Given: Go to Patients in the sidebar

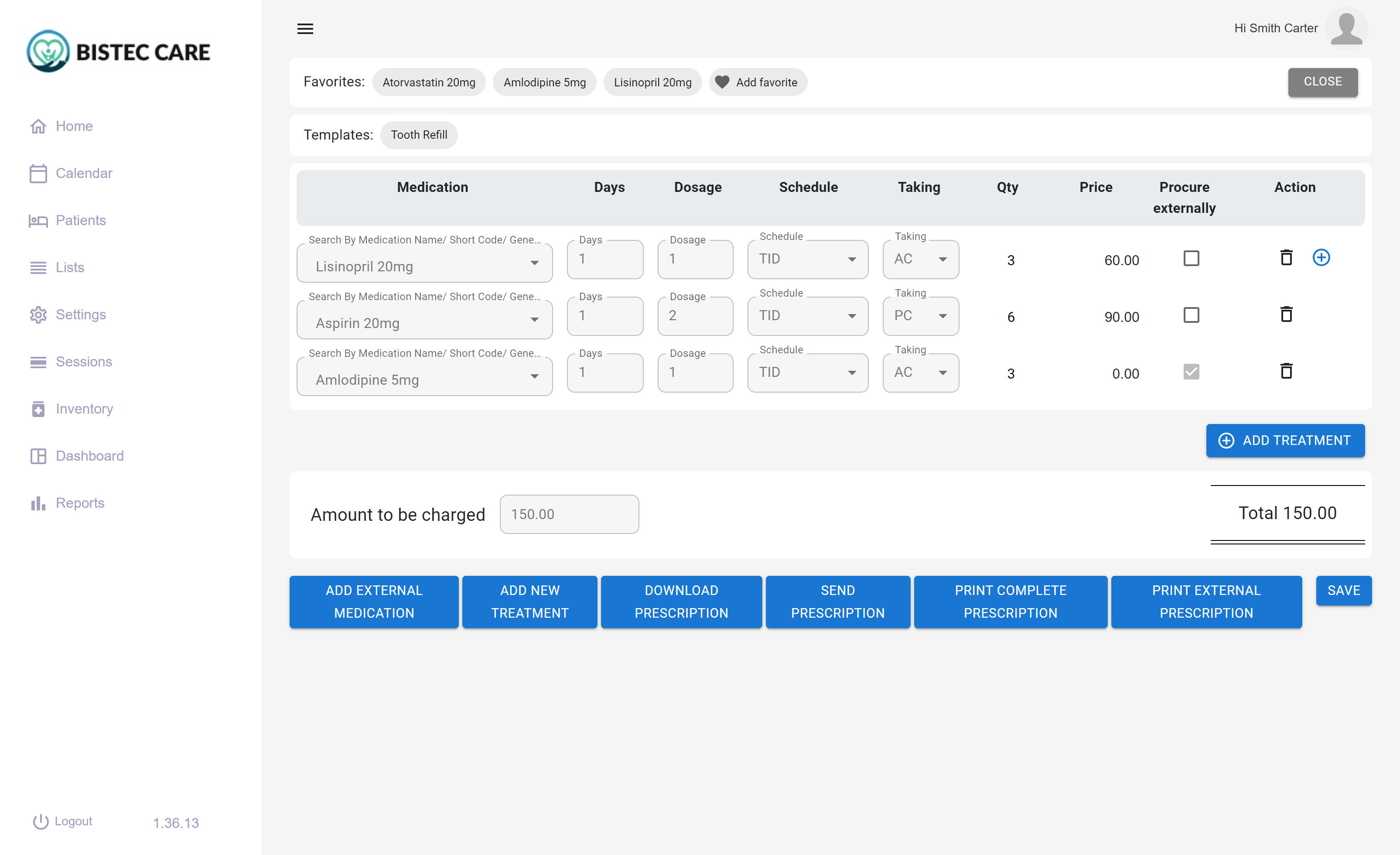Looking at the screenshot, I should 80,221.
